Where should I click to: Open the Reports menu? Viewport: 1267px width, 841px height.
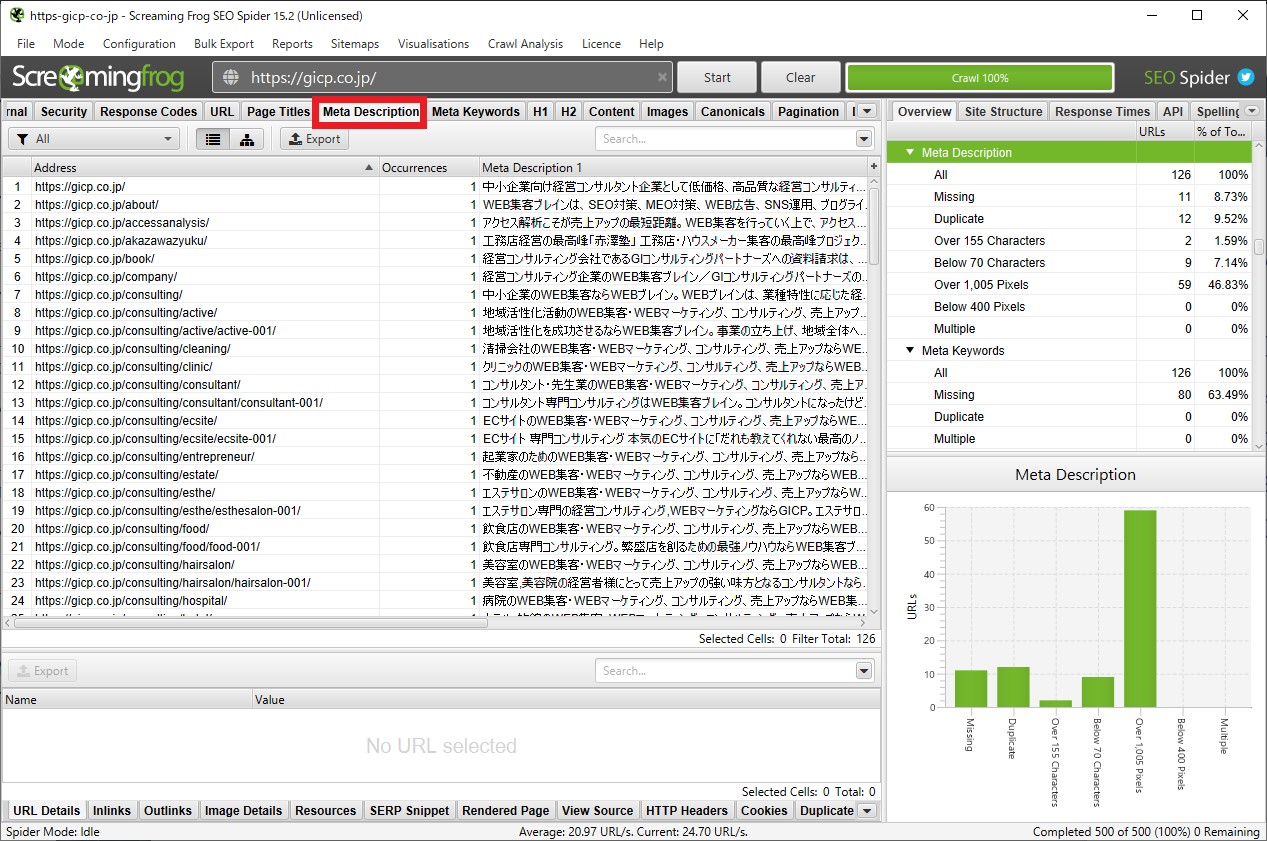[292, 44]
